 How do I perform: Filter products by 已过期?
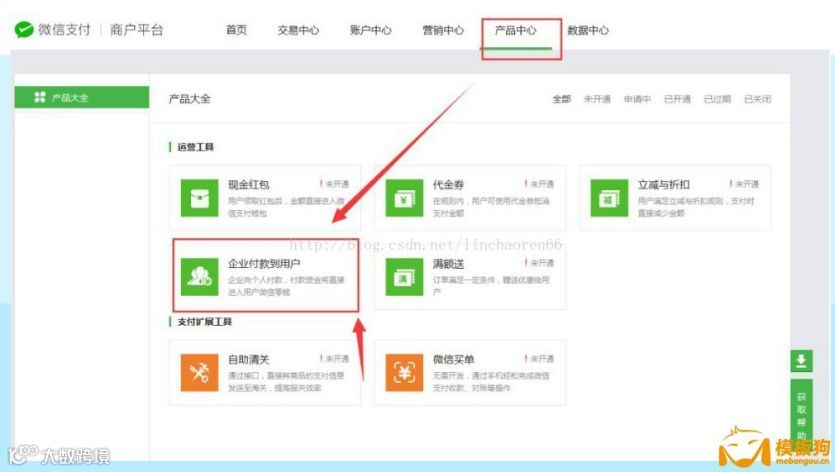717,99
